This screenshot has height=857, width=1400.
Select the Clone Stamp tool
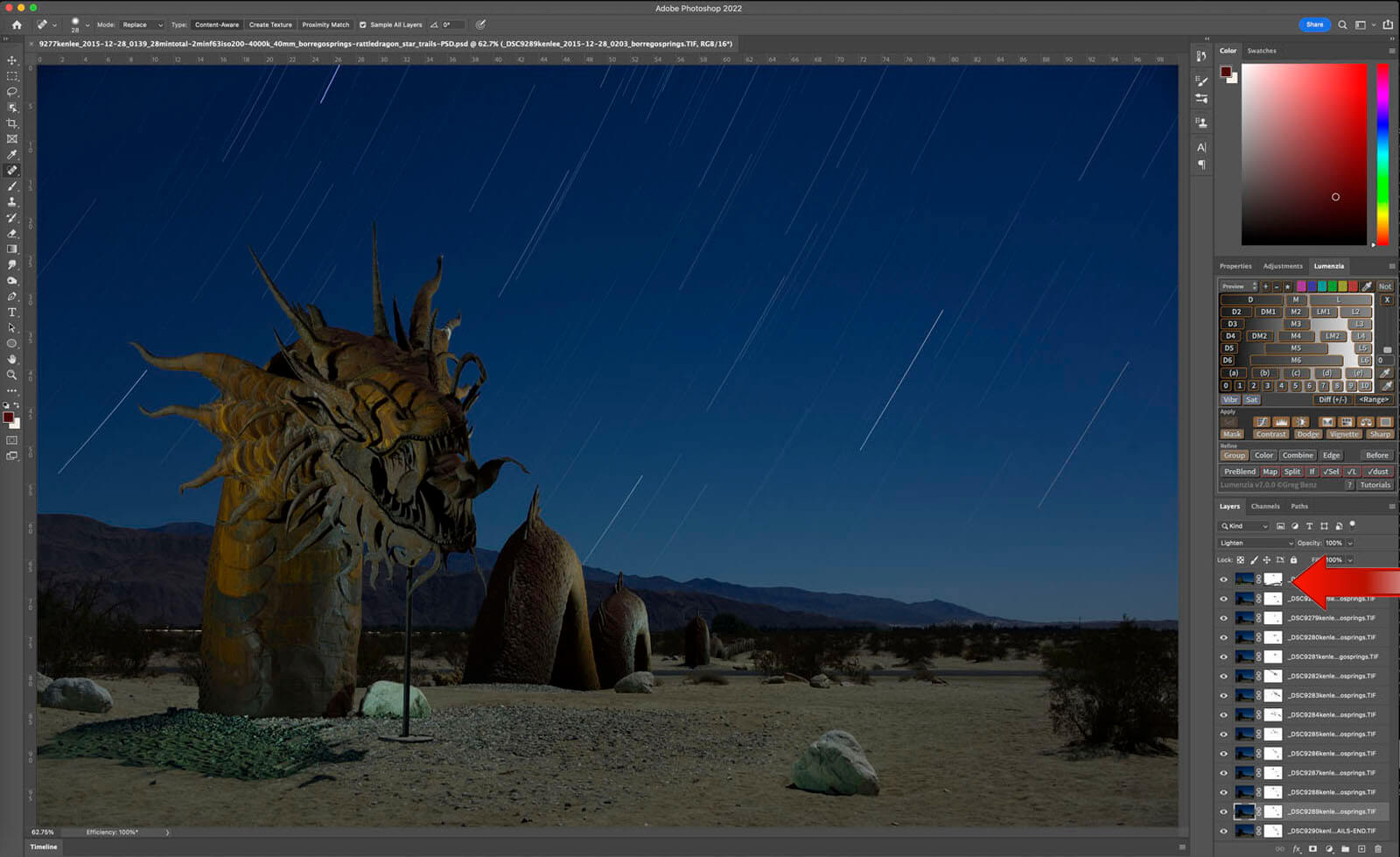pos(12,202)
